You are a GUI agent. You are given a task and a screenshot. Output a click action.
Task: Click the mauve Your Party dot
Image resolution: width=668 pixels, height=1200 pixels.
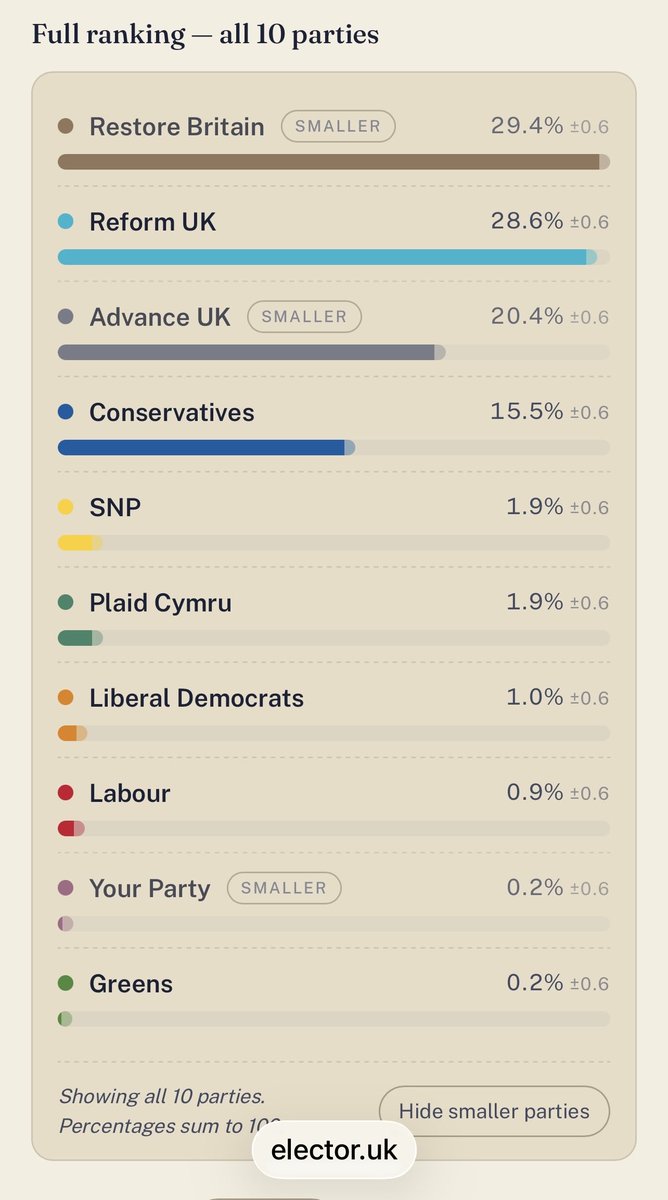pyautogui.click(x=66, y=888)
